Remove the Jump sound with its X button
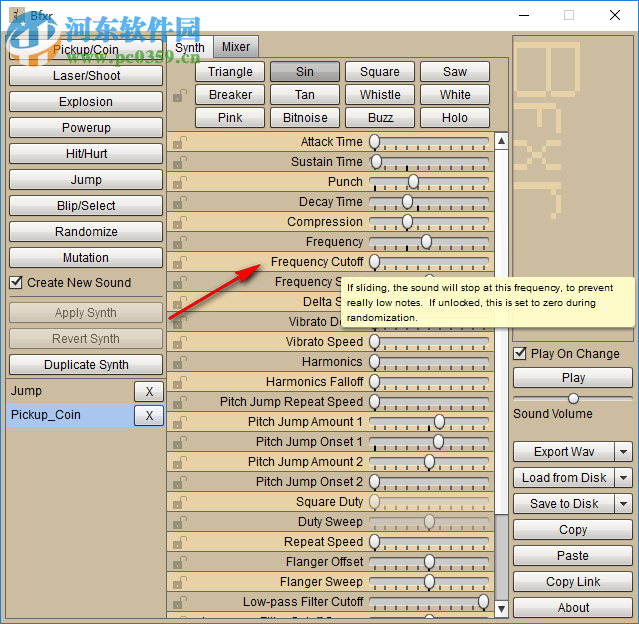The image size is (639, 624). tap(149, 392)
